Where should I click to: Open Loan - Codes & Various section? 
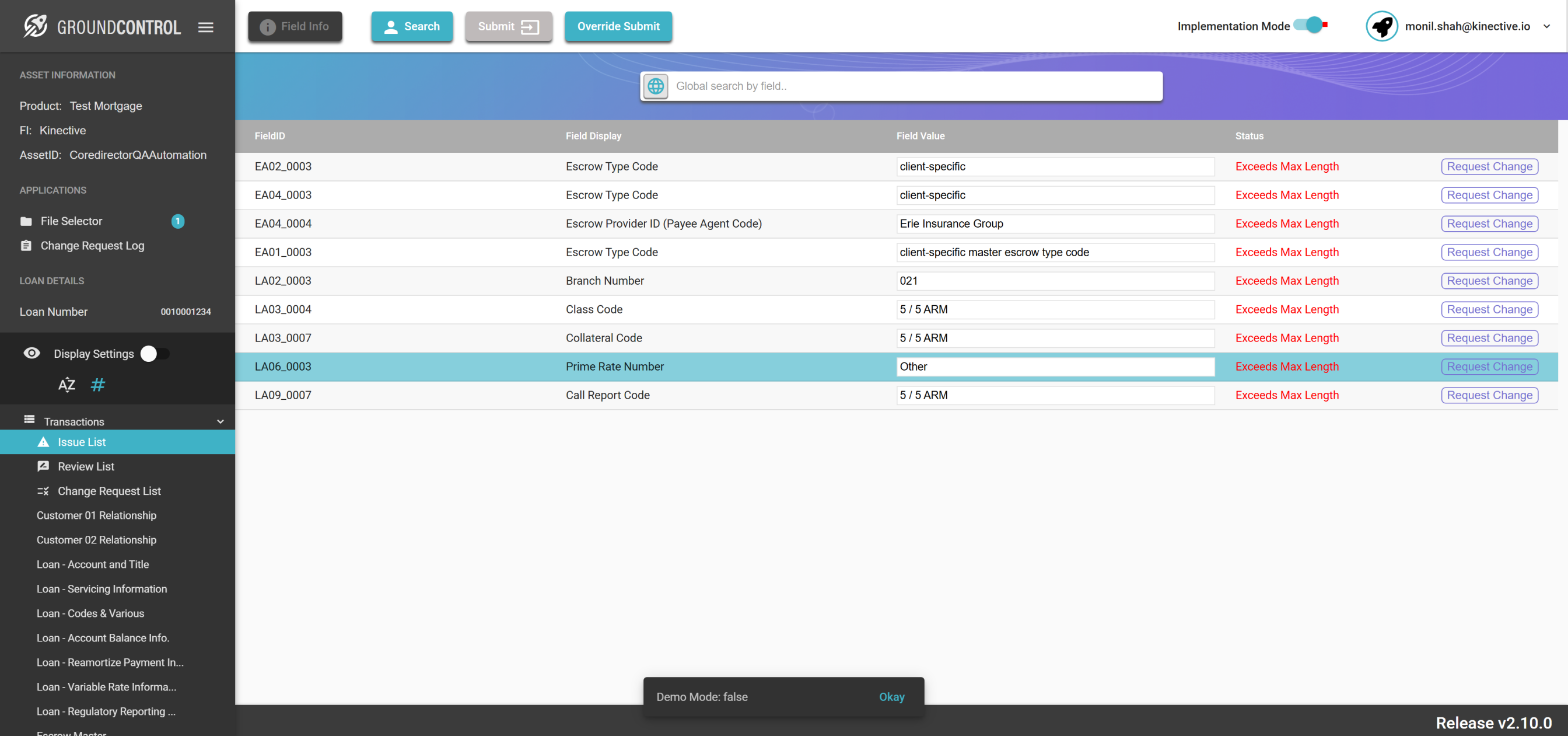click(90, 613)
